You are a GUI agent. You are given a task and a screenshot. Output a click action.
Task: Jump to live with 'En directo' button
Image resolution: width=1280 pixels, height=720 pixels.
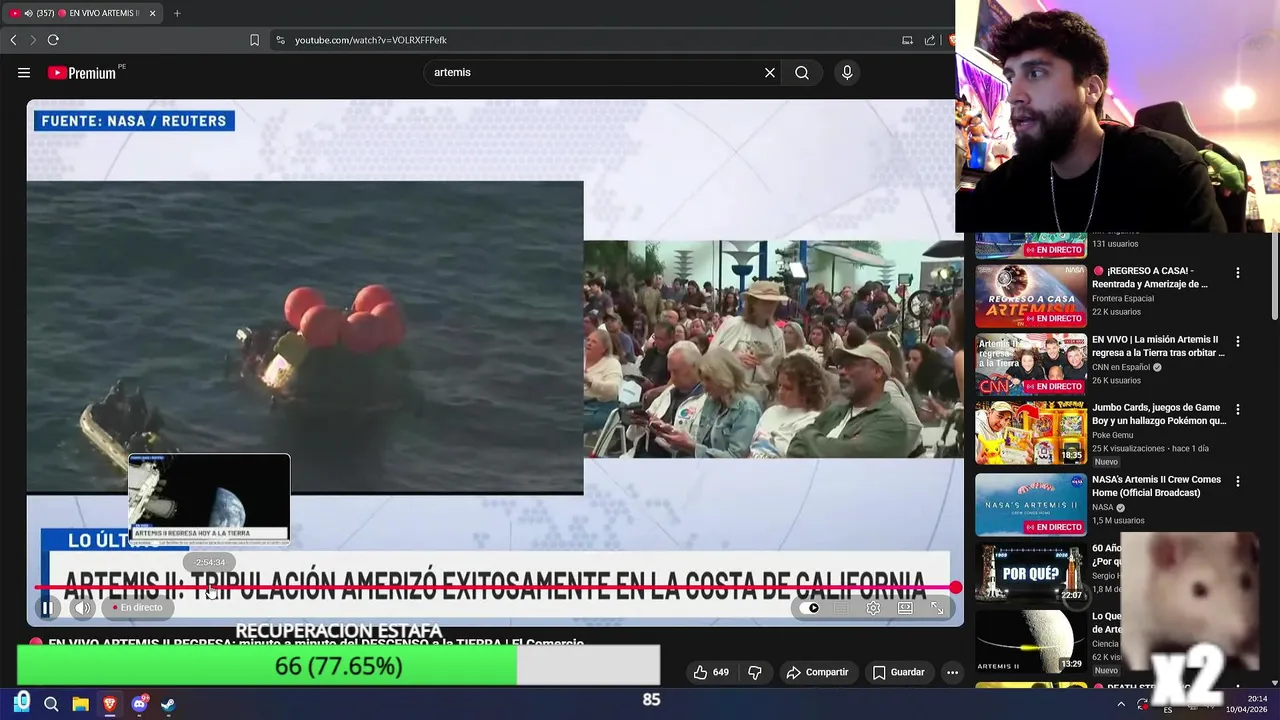(137, 607)
